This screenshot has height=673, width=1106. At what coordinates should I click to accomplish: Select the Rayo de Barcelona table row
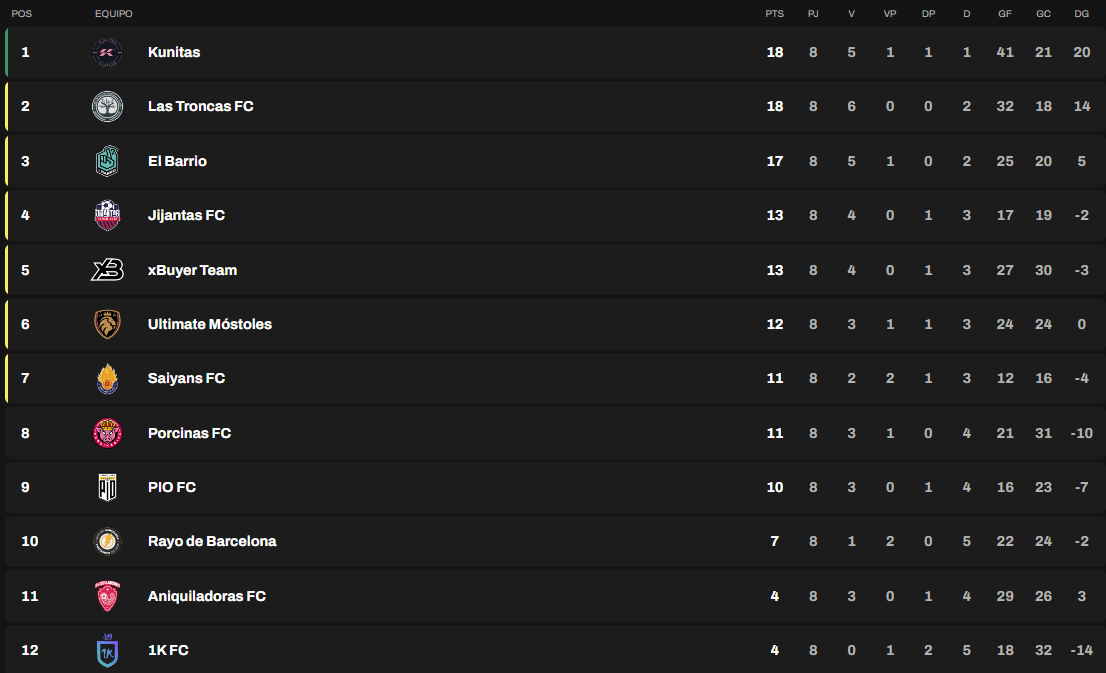pyautogui.click(x=555, y=541)
